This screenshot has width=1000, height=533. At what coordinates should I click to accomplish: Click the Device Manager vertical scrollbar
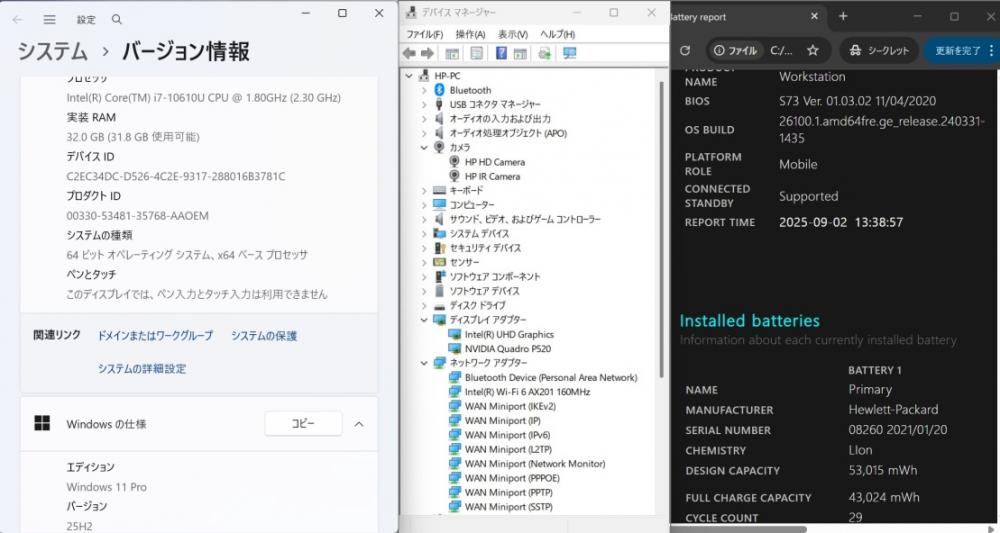pyautogui.click(x=661, y=230)
